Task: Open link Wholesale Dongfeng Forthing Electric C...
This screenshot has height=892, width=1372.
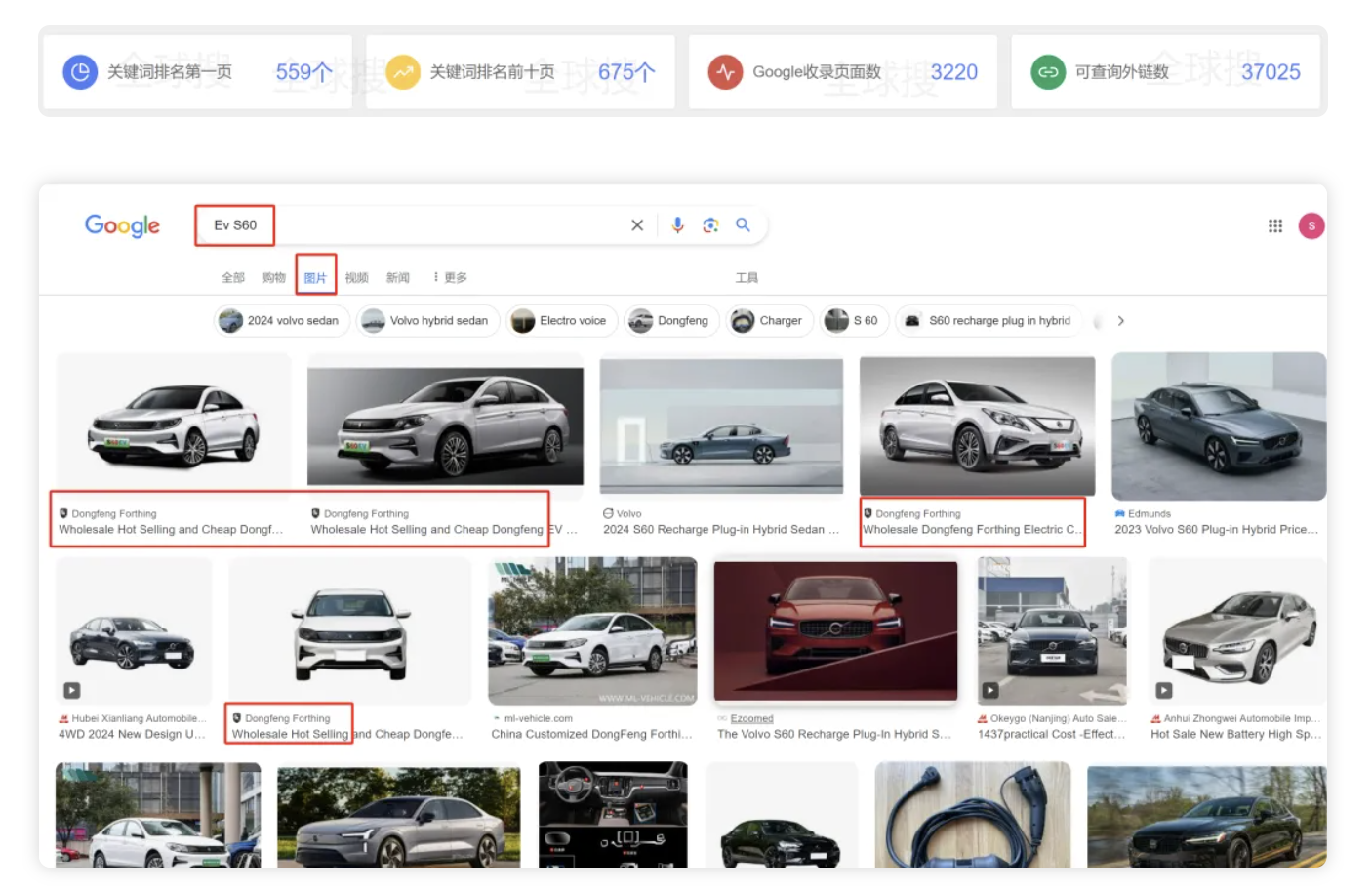Action: 972,529
